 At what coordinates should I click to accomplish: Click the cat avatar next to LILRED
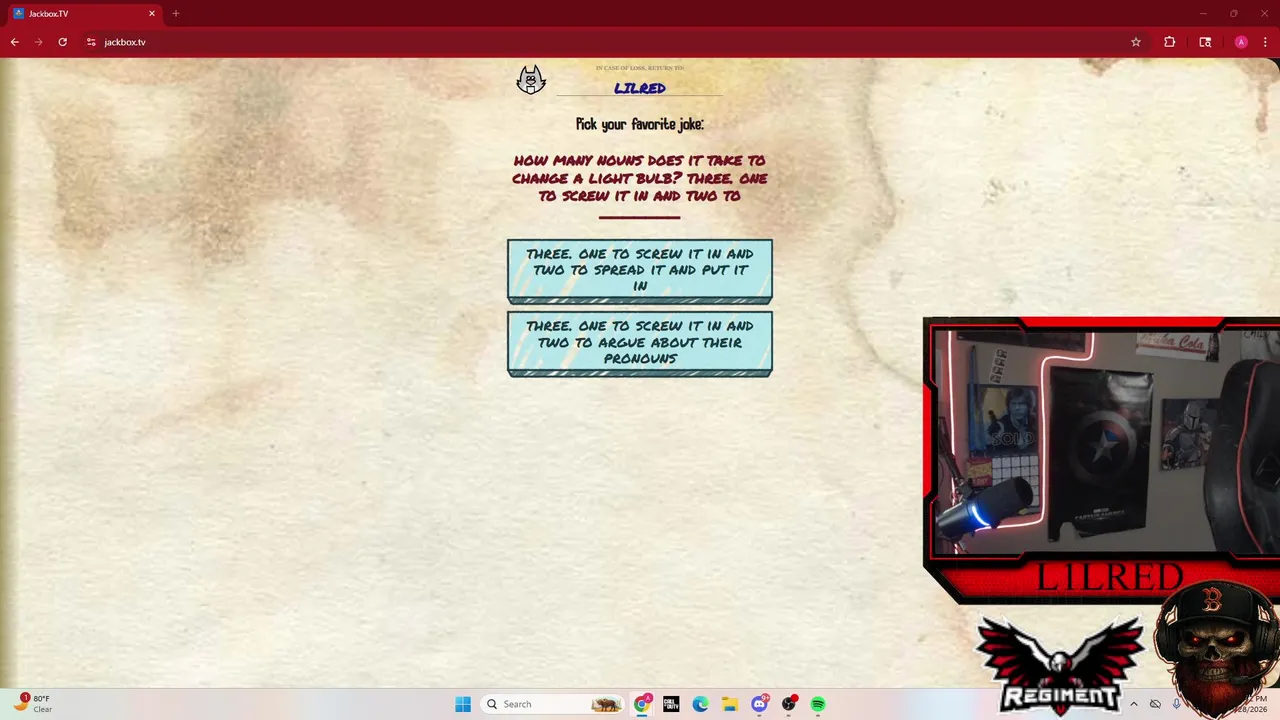531,80
